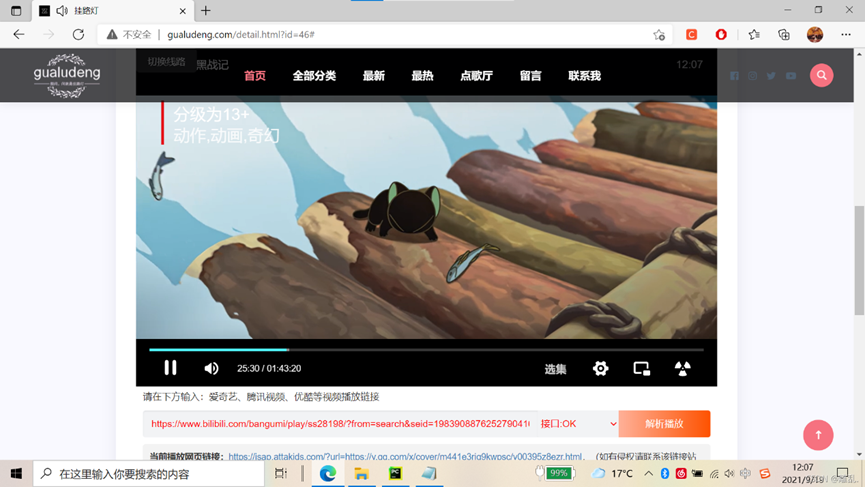
Task: Switch to Microsoft Edge on taskbar
Action: pyautogui.click(x=328, y=473)
